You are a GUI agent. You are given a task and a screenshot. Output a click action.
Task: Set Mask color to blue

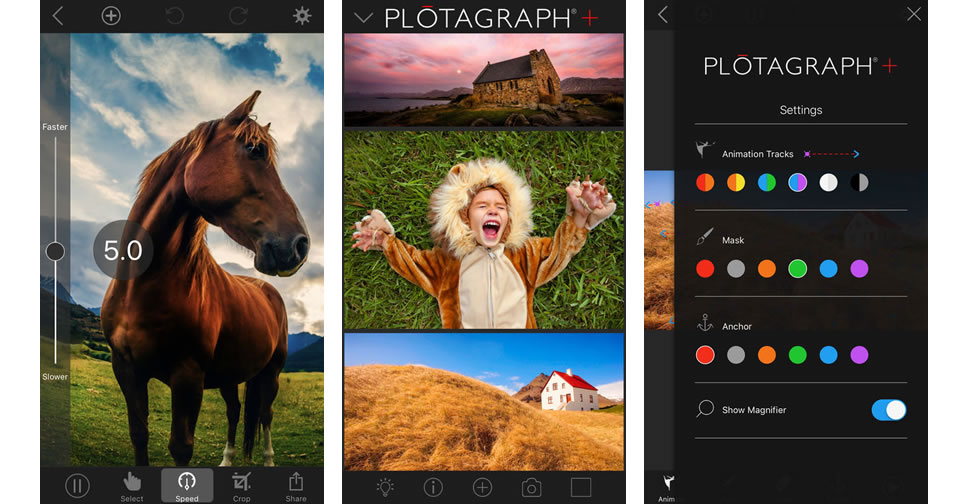click(x=828, y=269)
